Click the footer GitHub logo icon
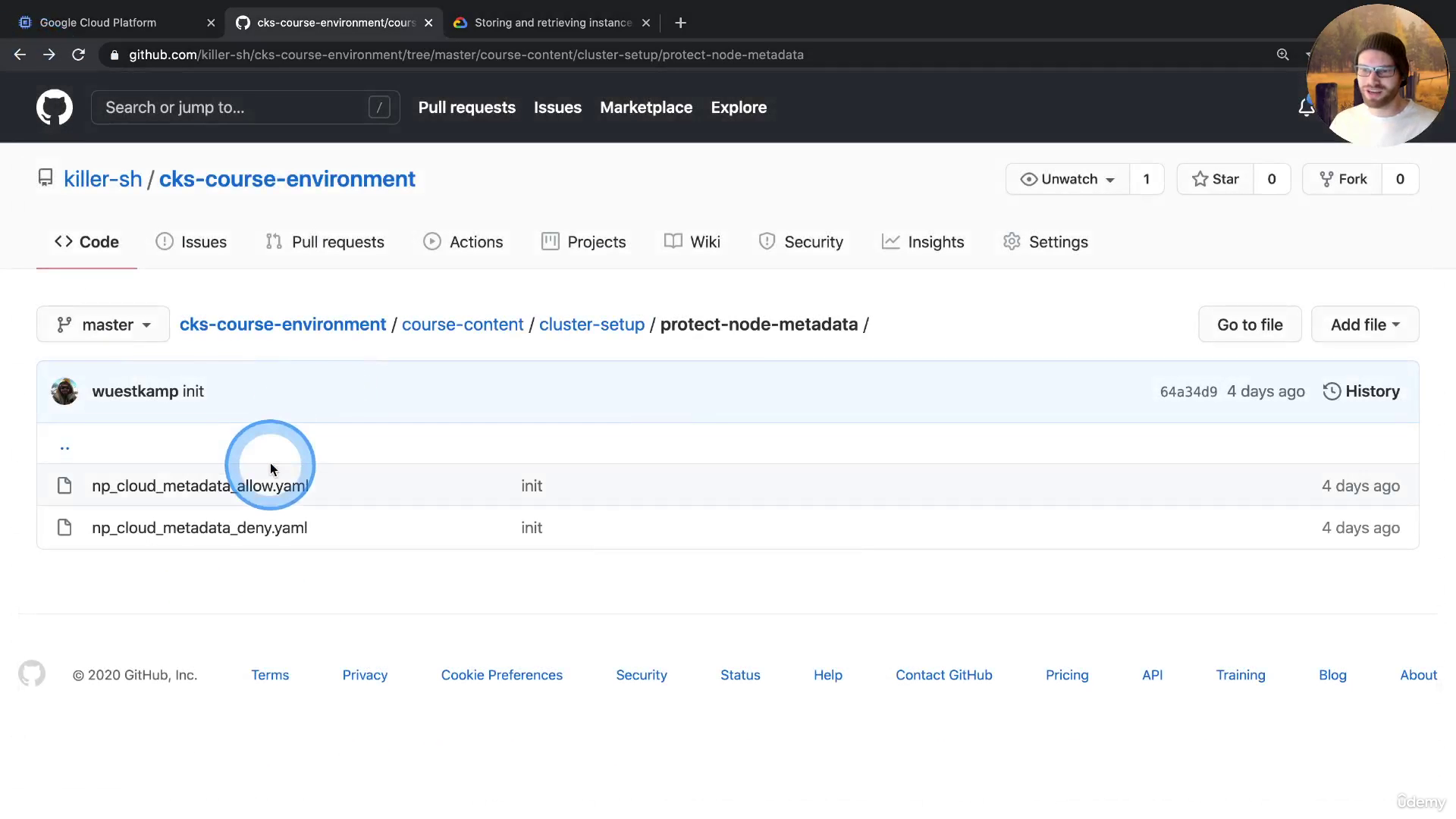Screen dimensions: 1456x819 pos(32,674)
